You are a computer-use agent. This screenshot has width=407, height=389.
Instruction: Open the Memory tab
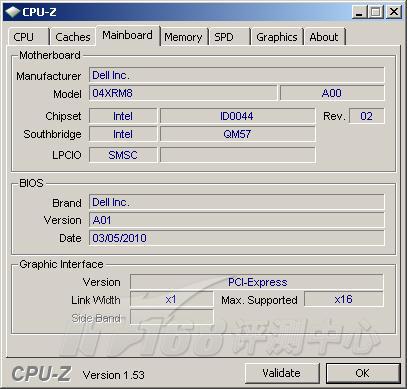(183, 37)
